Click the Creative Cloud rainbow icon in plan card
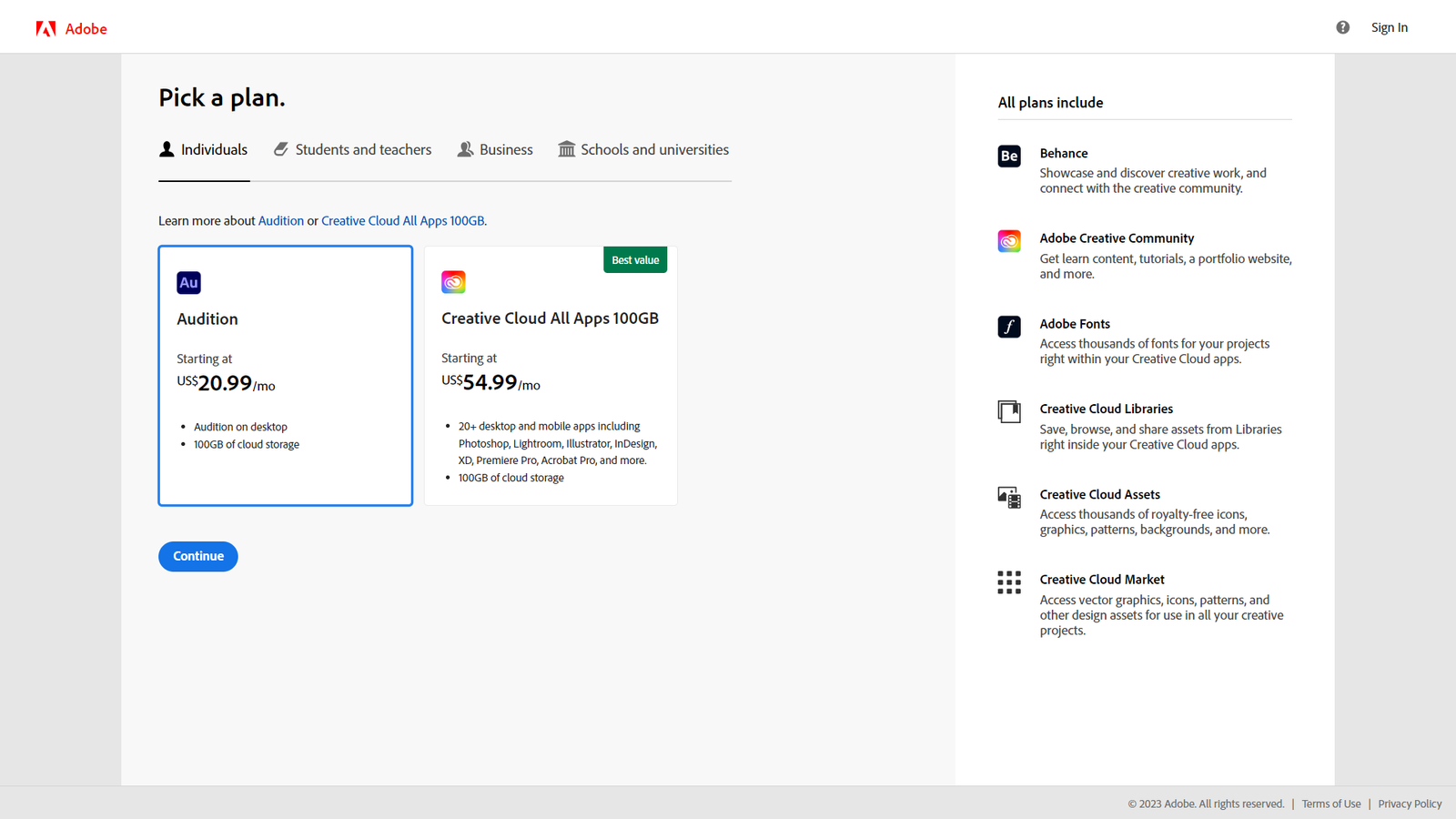The width and height of the screenshot is (1456, 819). pos(453,282)
